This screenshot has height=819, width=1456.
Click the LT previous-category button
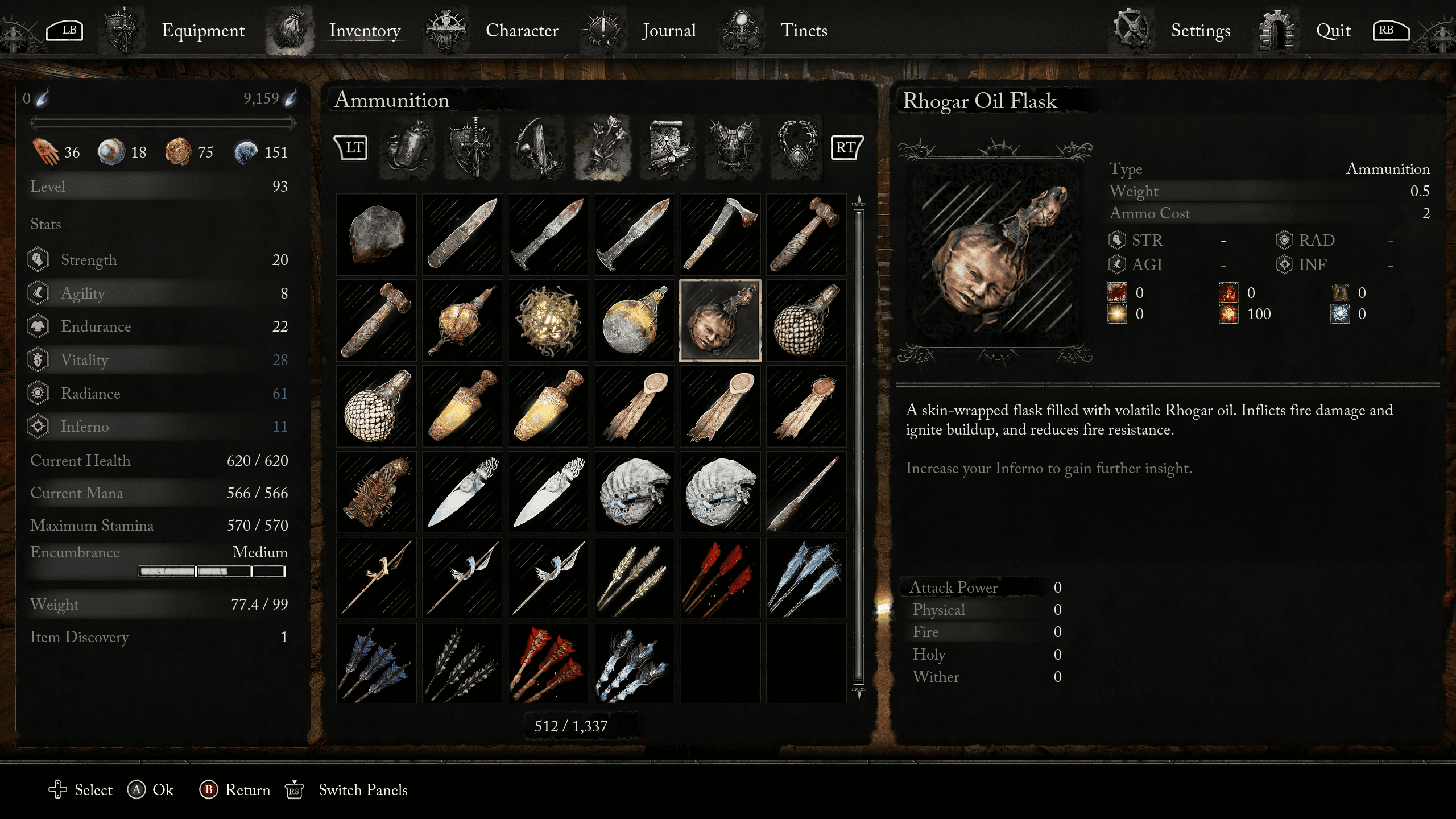click(x=351, y=148)
